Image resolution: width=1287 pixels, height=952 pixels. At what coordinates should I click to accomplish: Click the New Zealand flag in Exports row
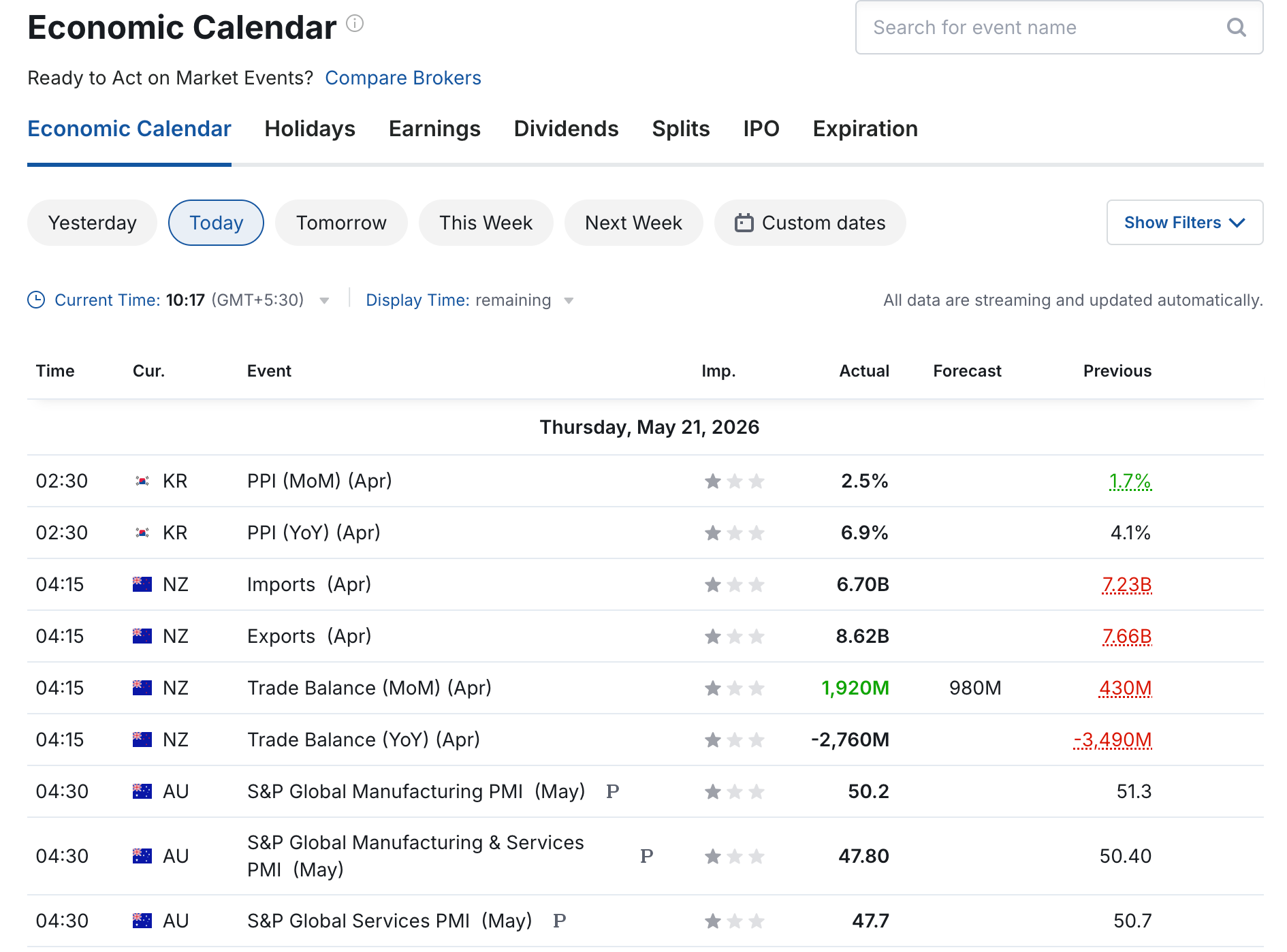tap(142, 636)
